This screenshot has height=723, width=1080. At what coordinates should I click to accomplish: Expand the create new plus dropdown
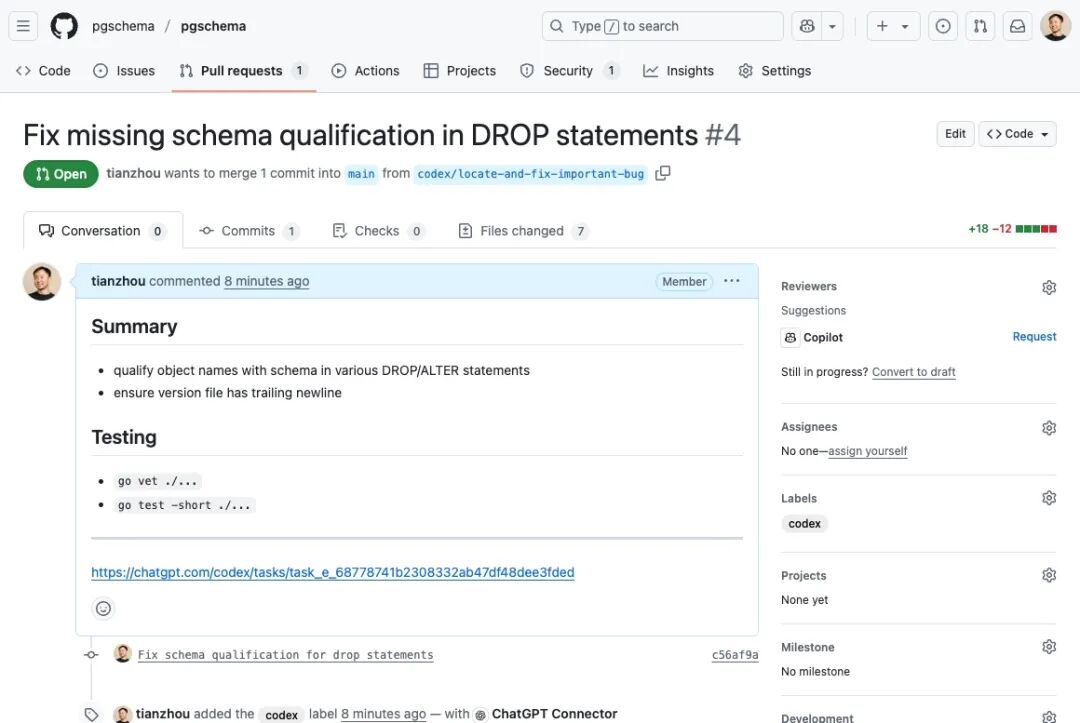pyautogui.click(x=893, y=26)
